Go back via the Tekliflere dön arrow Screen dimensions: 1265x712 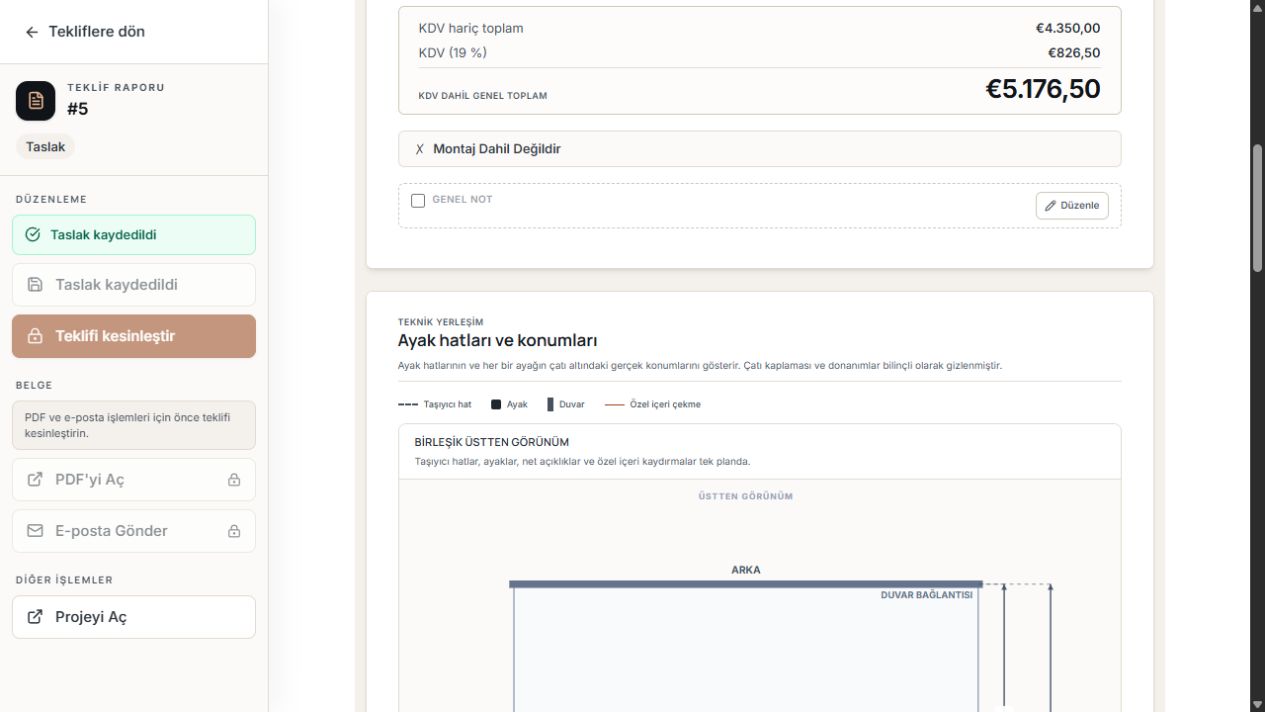pos(32,32)
